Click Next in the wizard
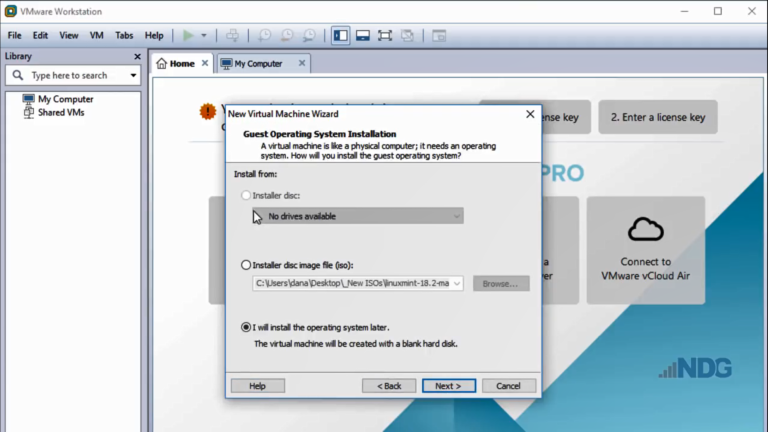The width and height of the screenshot is (768, 432). pos(449,386)
